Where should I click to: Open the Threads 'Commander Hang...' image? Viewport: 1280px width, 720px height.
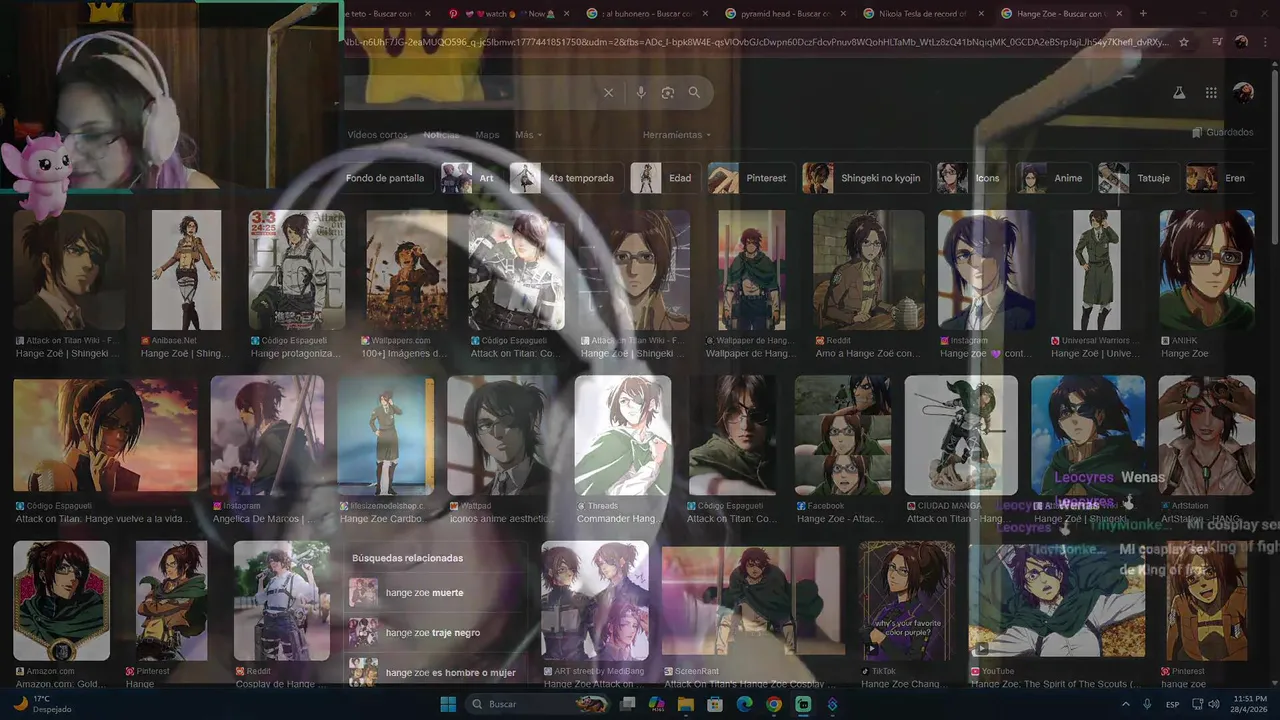click(622, 436)
